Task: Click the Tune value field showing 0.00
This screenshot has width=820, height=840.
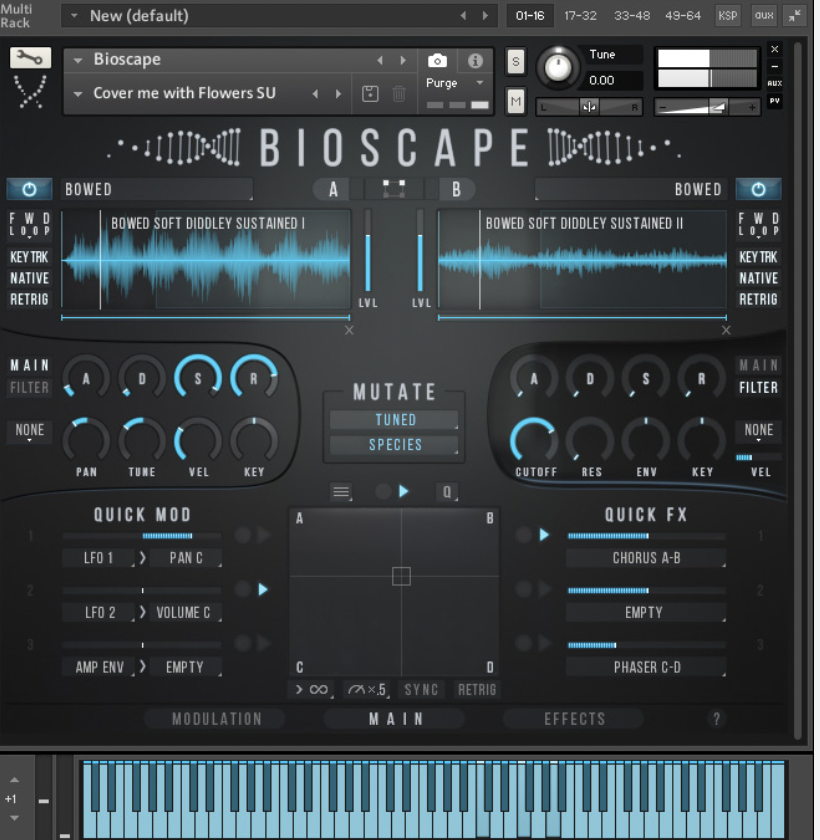Action: pyautogui.click(x=613, y=80)
